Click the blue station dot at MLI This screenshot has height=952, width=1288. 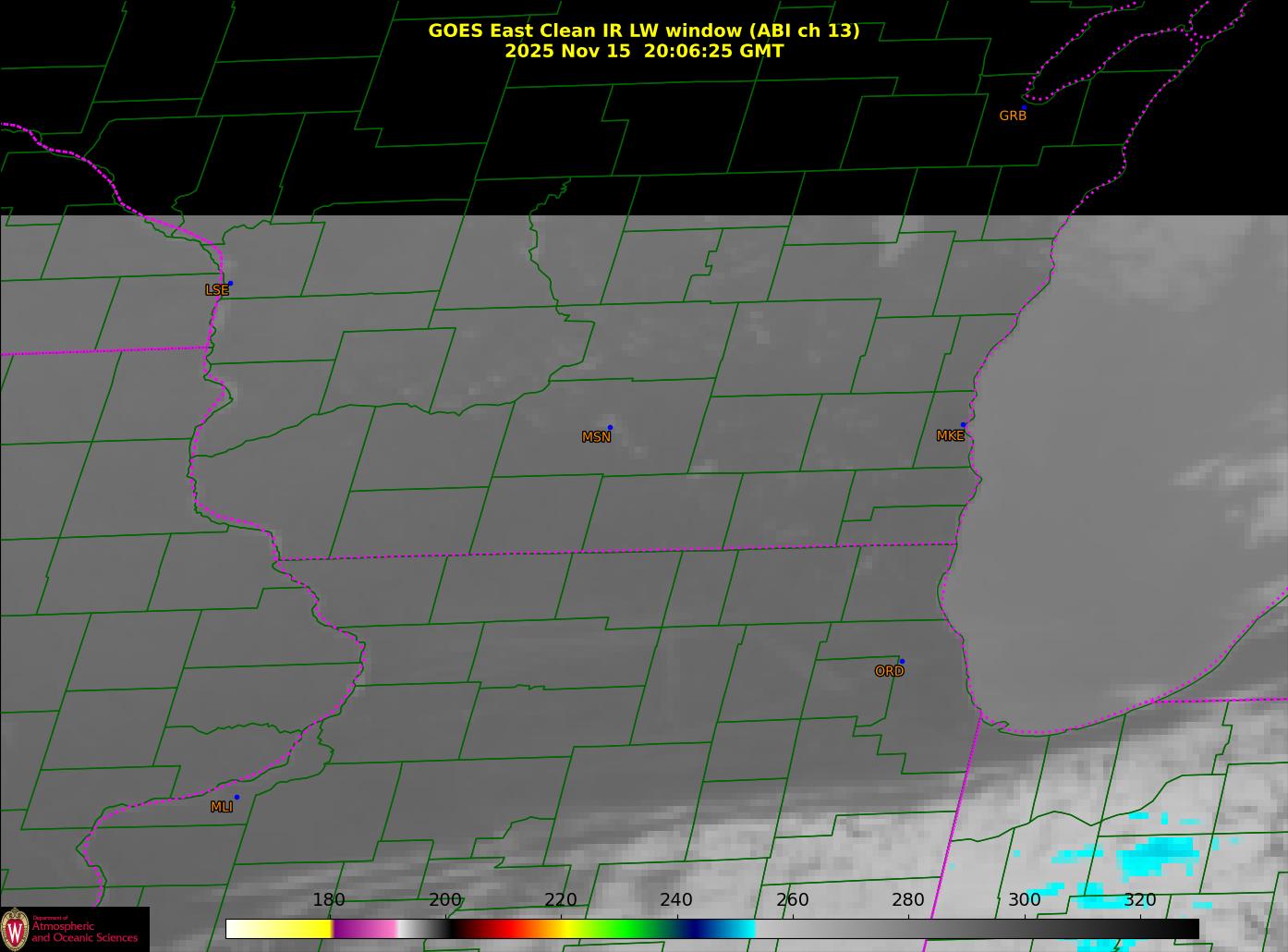(x=237, y=797)
